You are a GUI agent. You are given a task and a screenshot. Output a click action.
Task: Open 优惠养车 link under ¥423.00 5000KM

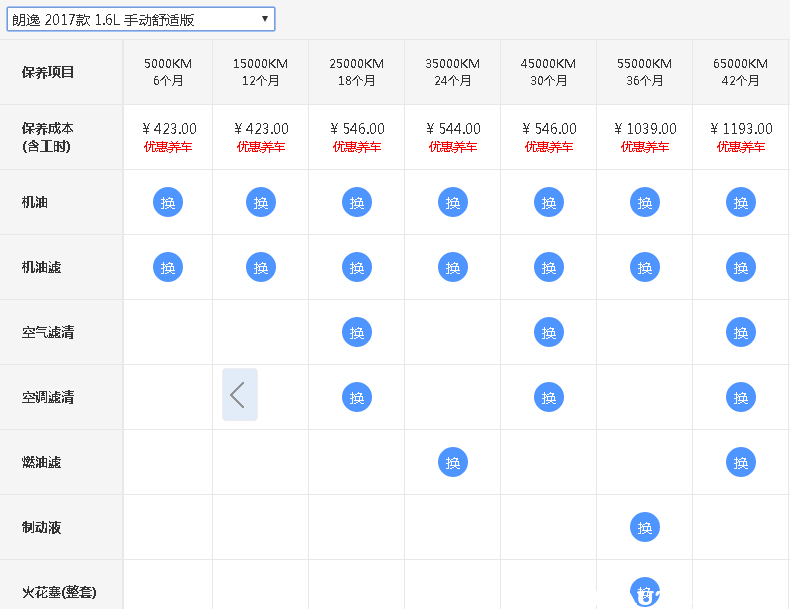pos(168,147)
